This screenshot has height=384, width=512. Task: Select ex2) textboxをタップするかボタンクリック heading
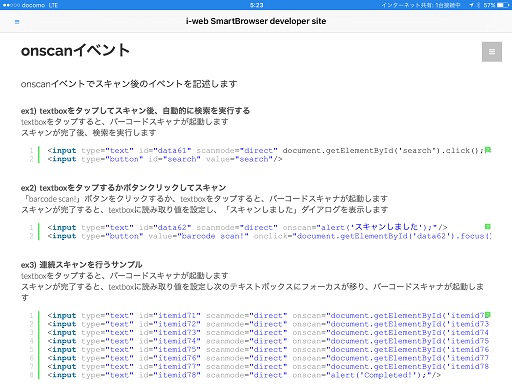coord(123,188)
